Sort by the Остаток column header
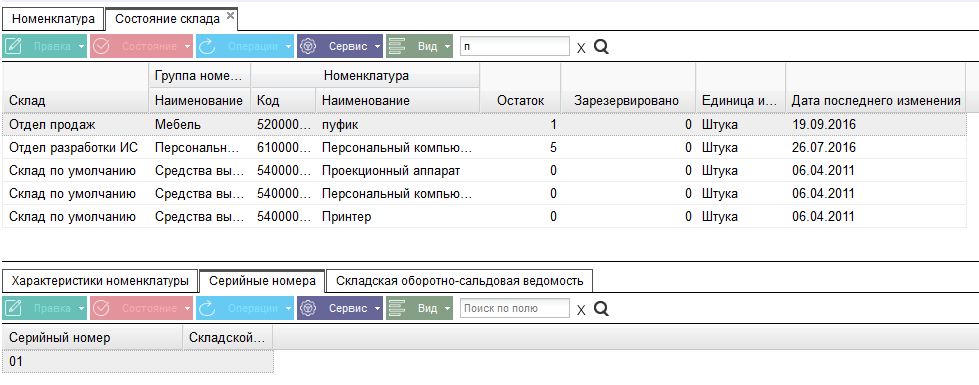The image size is (979, 385). click(520, 100)
